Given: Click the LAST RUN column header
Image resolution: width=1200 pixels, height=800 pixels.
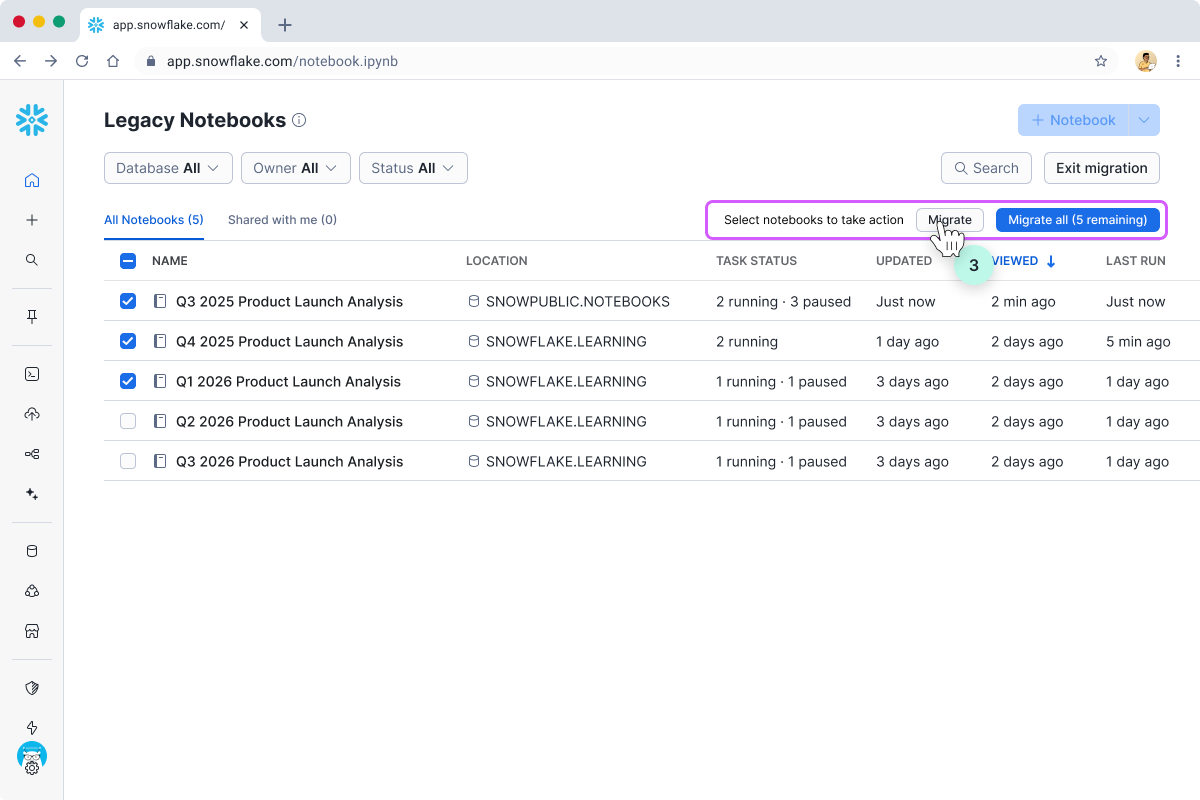Looking at the screenshot, I should coord(1136,261).
